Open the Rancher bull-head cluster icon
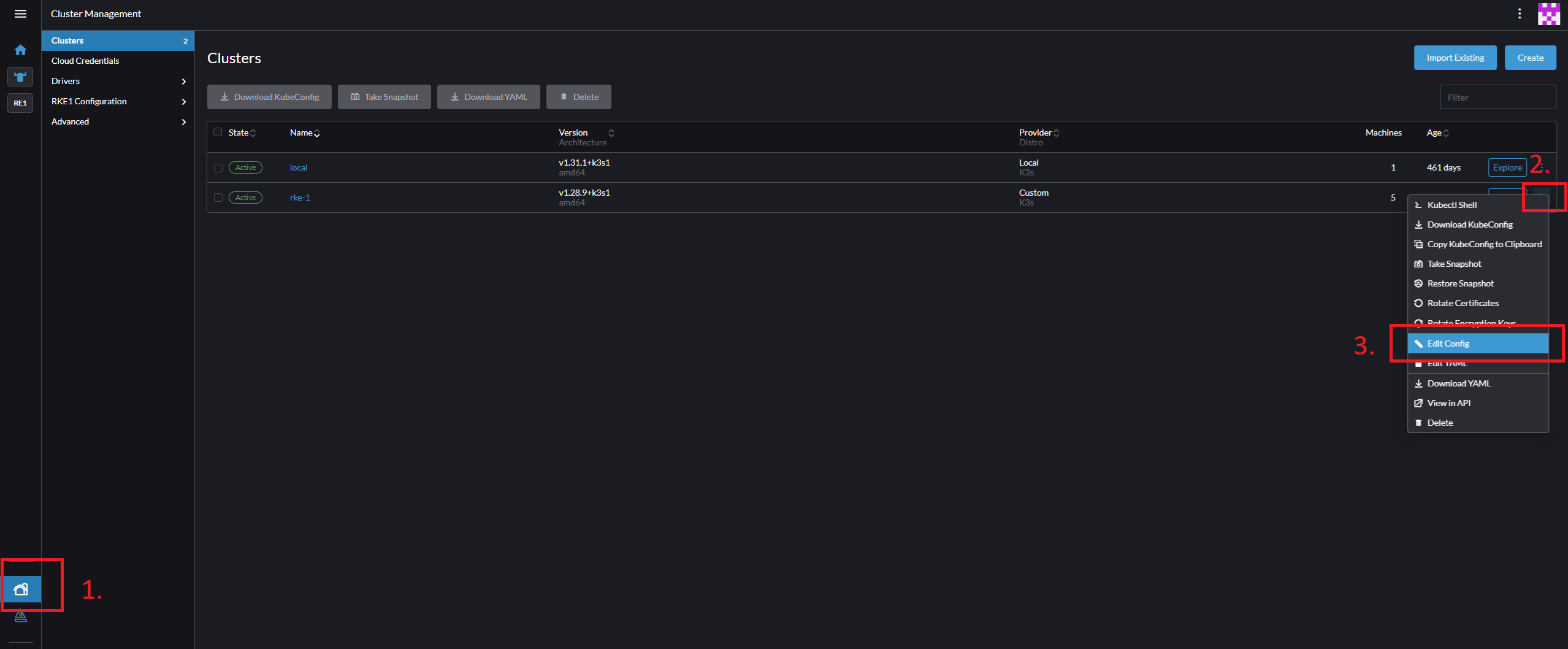 click(x=20, y=77)
